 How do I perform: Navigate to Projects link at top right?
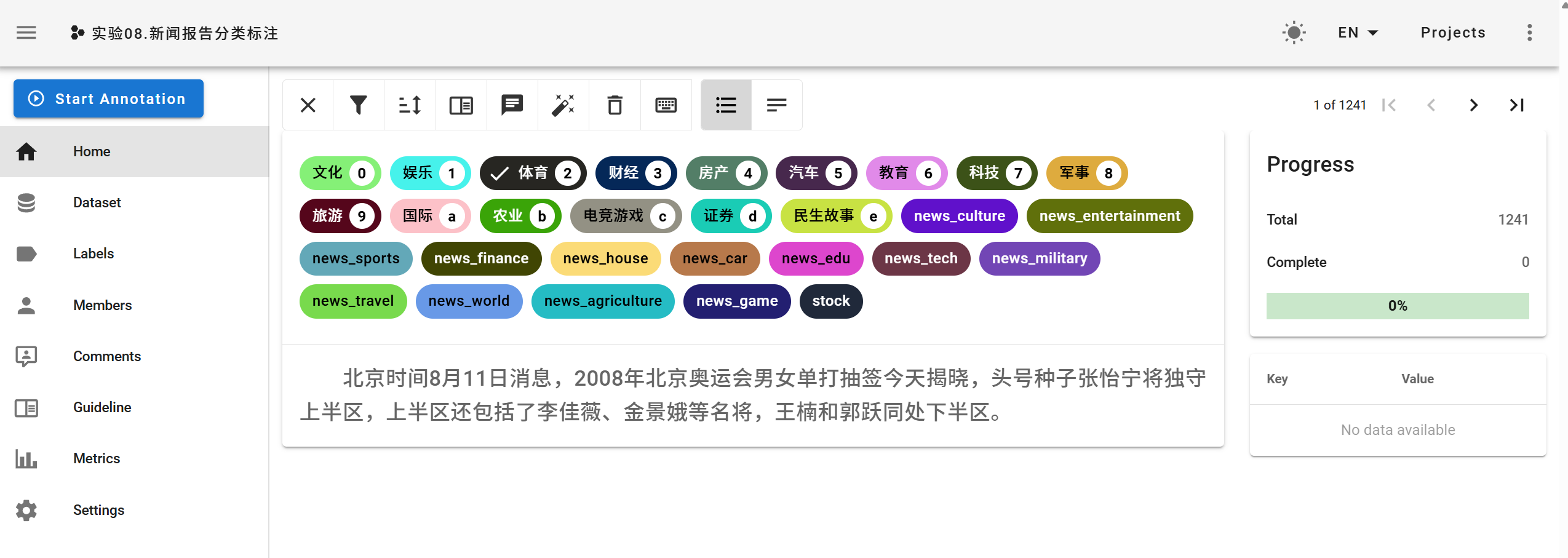click(x=1452, y=32)
